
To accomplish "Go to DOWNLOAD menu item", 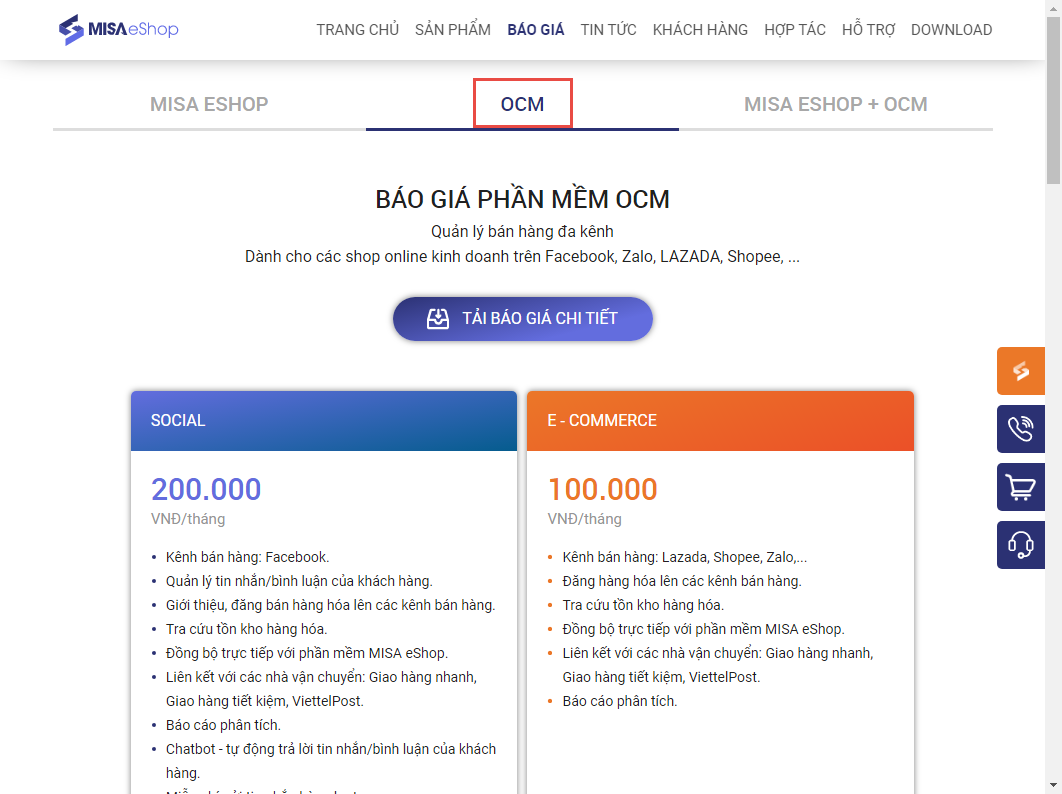I will click(952, 30).
